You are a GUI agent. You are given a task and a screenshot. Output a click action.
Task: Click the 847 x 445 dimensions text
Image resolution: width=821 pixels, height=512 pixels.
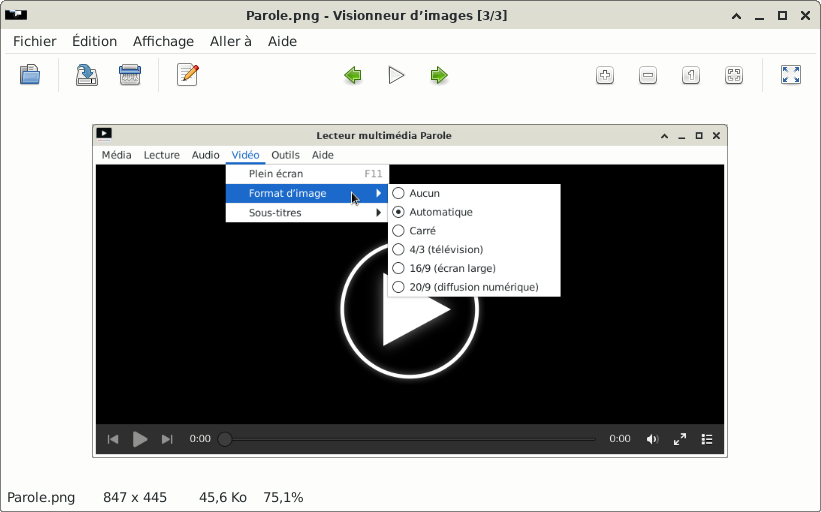pos(135,497)
